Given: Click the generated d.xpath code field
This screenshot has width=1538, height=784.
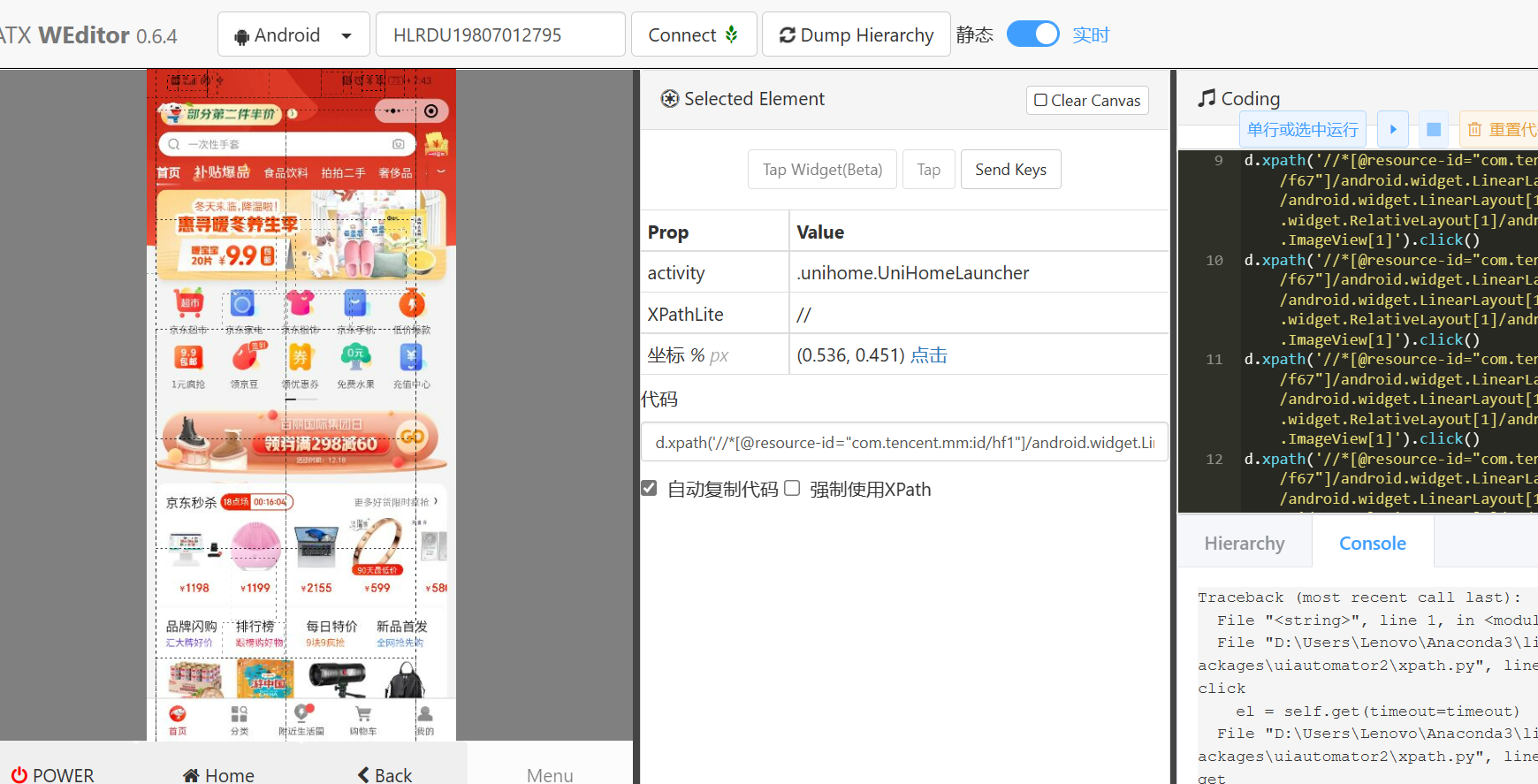Looking at the screenshot, I should tap(904, 442).
